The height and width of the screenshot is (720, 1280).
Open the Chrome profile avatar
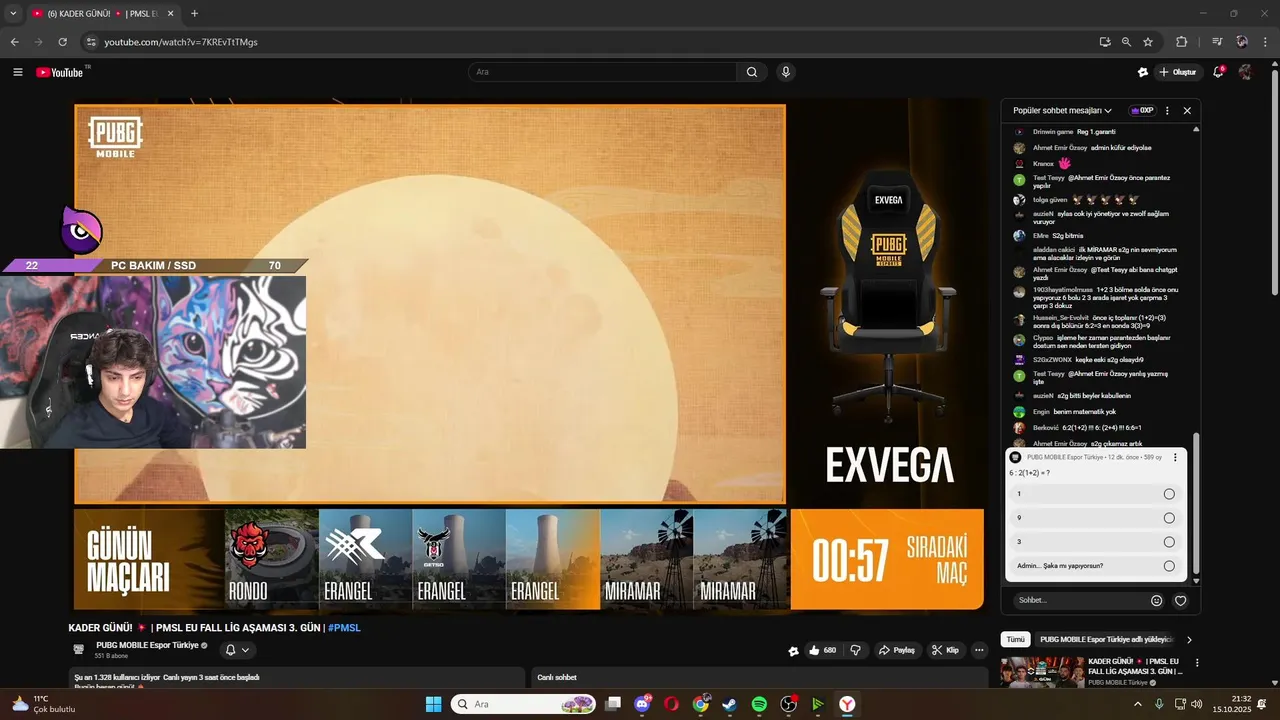coord(1242,42)
